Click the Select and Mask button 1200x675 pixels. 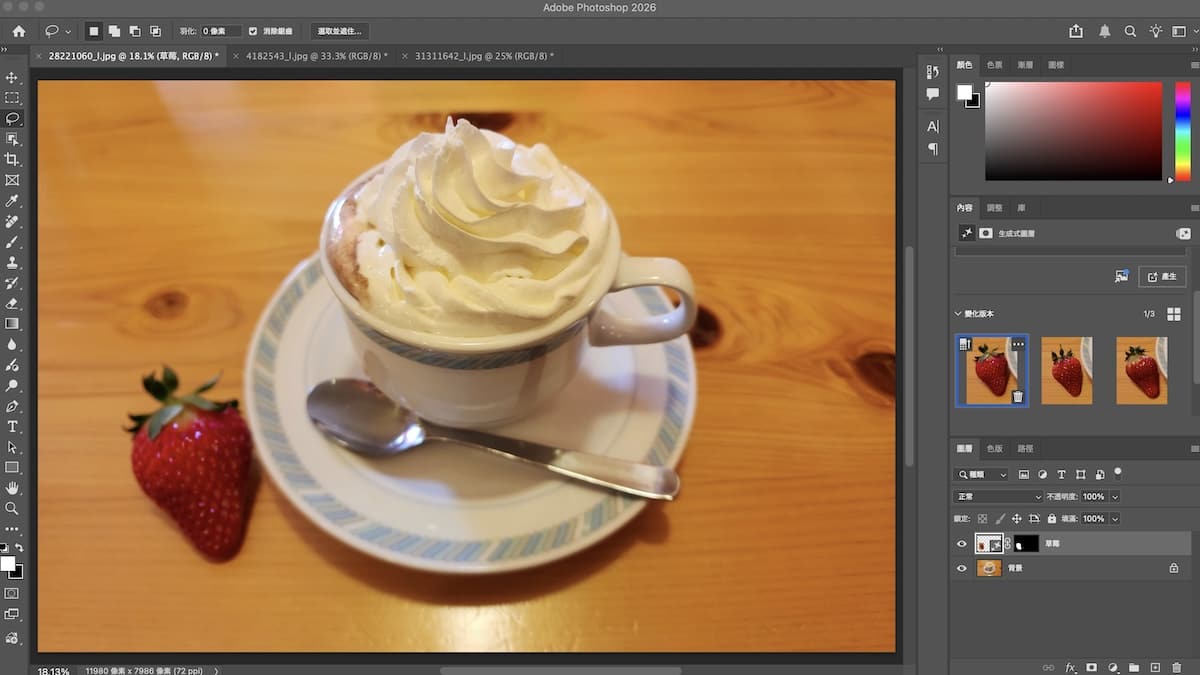click(x=339, y=31)
